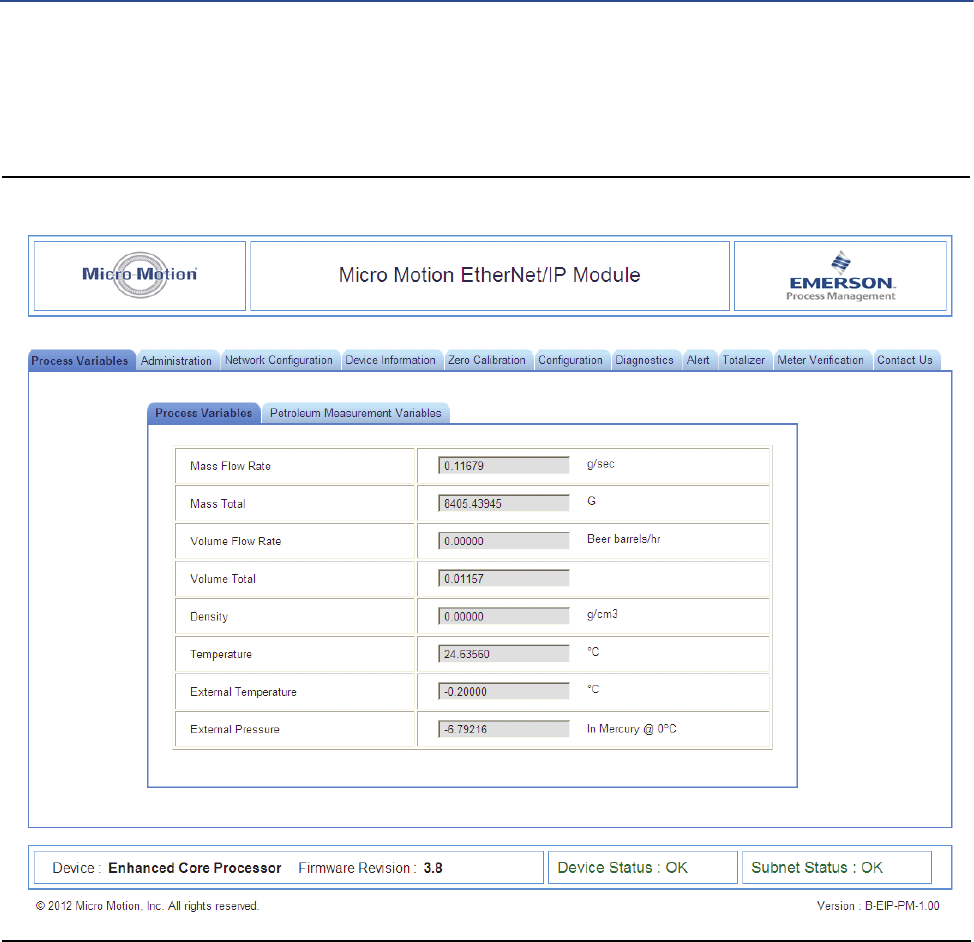The height and width of the screenshot is (942, 974).
Task: Click the In Mercury @ 0°C unit
Action: pos(632,729)
